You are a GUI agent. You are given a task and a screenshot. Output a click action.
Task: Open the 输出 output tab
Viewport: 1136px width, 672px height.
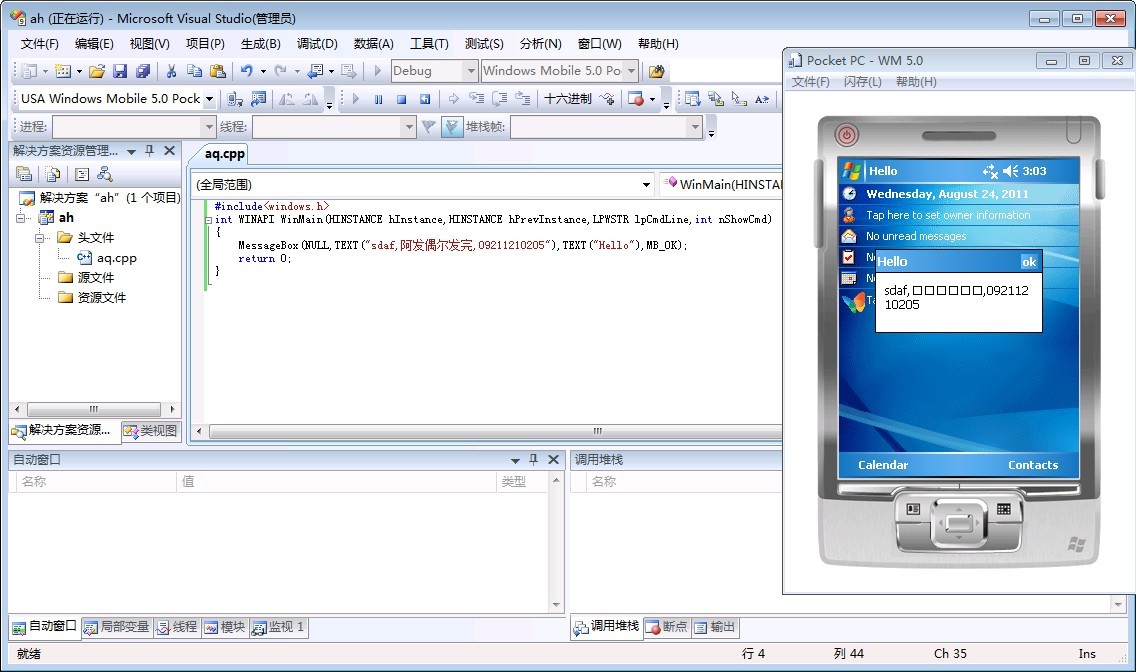(x=714, y=627)
